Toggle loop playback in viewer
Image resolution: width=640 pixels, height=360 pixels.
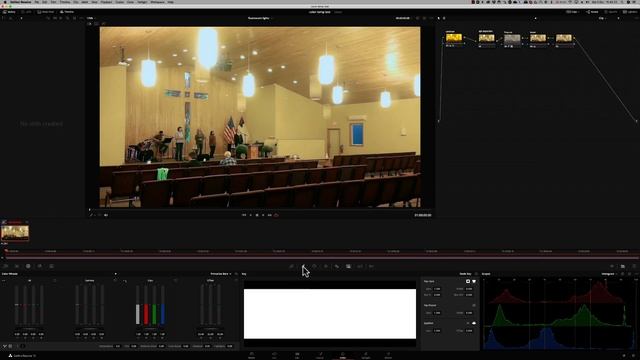276,215
